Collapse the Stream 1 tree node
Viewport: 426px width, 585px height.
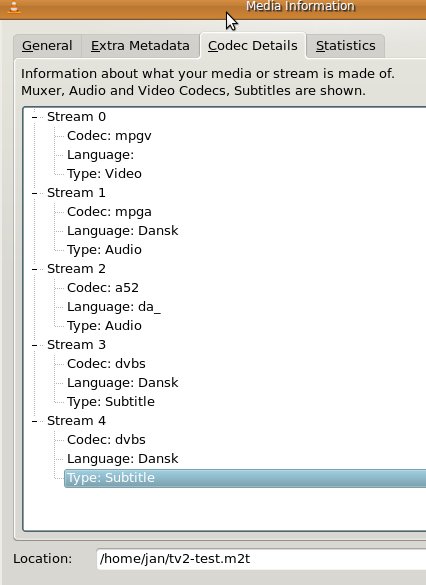34,193
